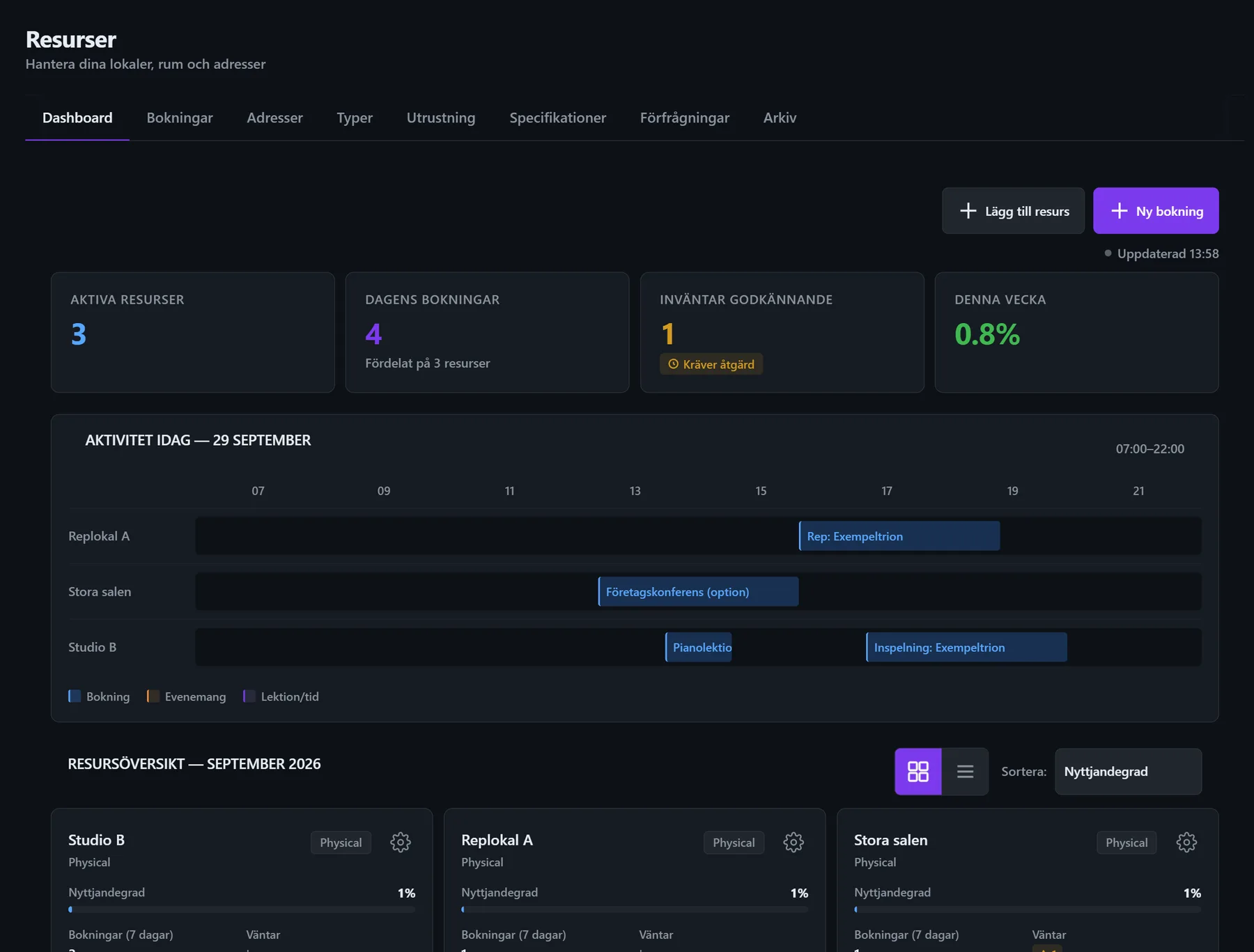Click the Bokning legend color swatch
This screenshot has width=1254, height=952.
pyautogui.click(x=75, y=696)
